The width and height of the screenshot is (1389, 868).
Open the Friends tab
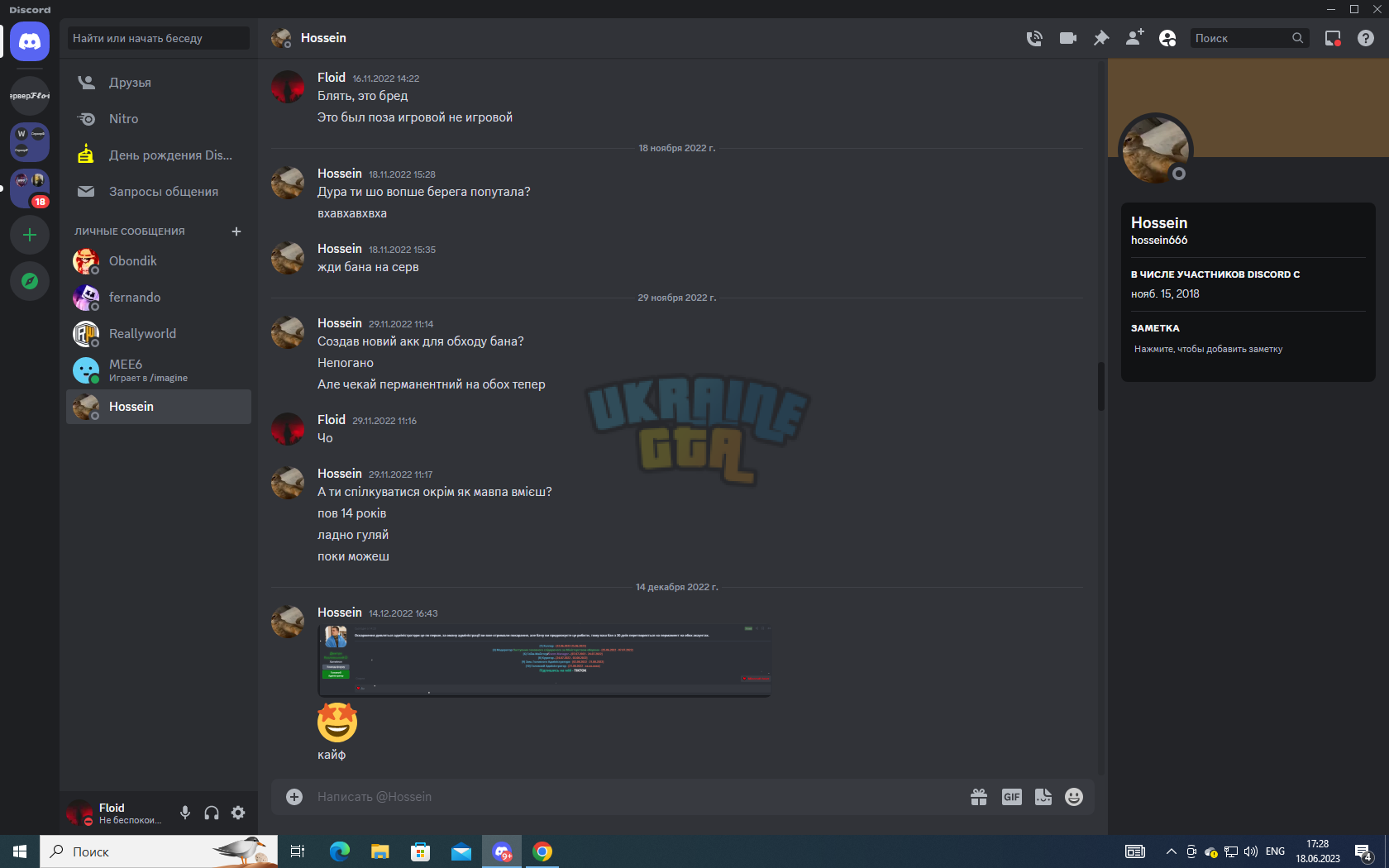coord(159,83)
